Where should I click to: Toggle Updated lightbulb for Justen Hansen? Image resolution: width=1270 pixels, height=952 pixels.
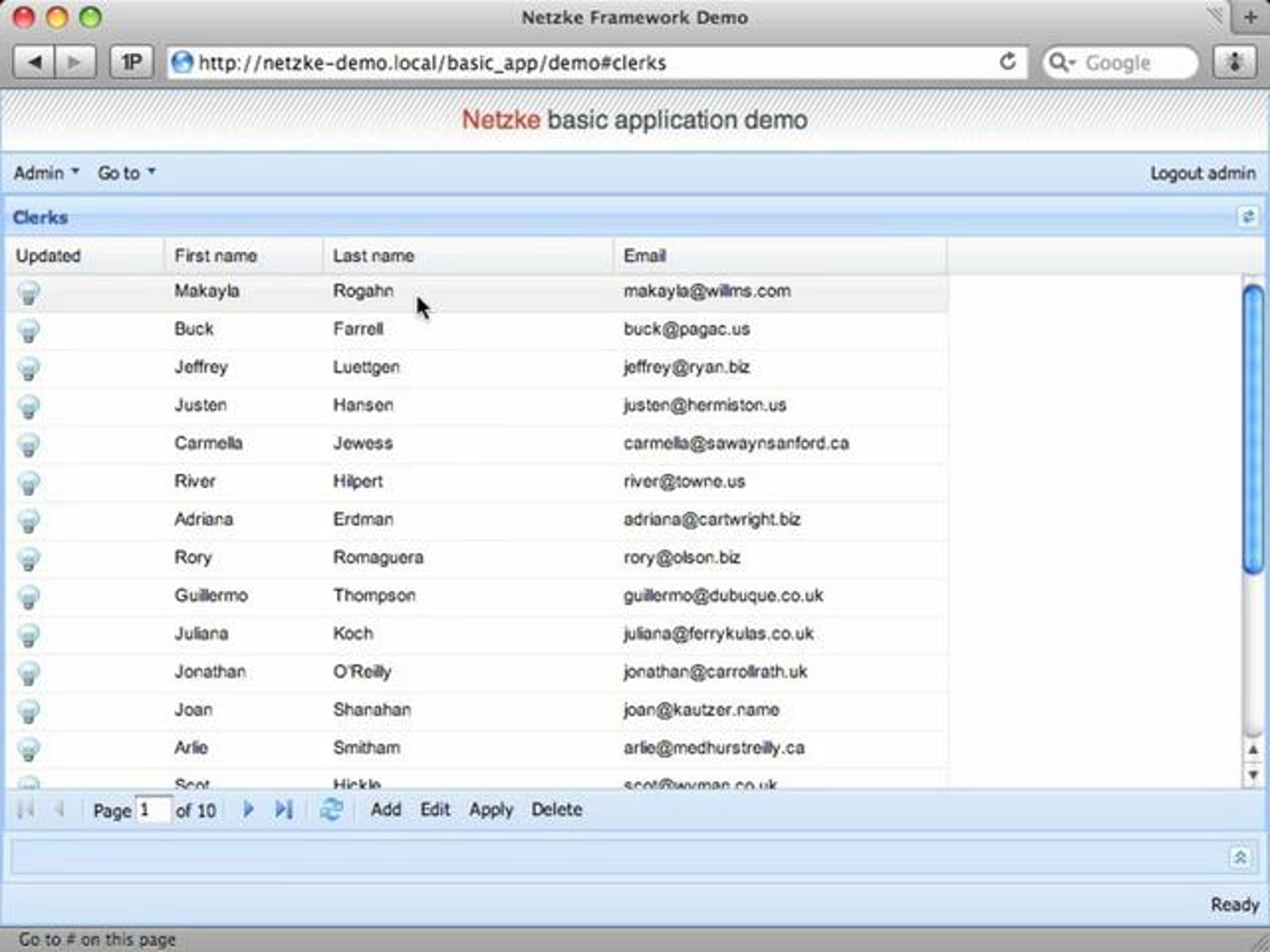pos(29,407)
